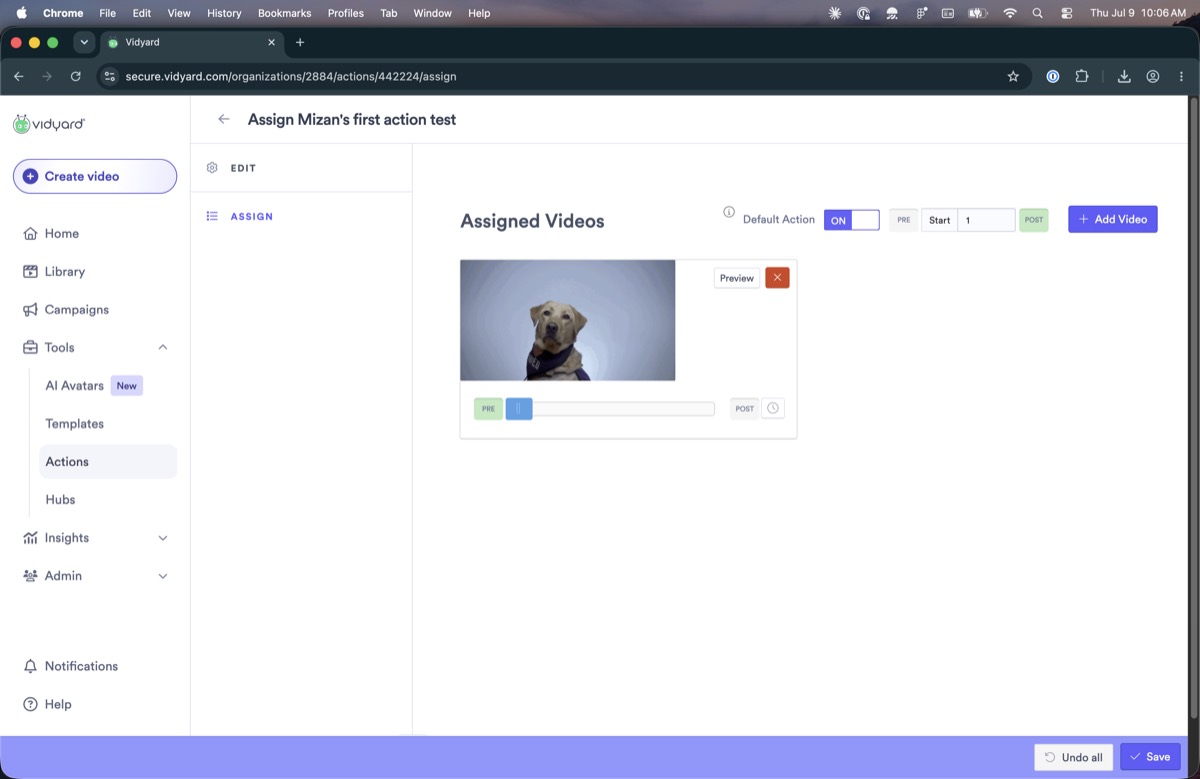Select Actions in the sidebar
1200x779 pixels.
[108, 461]
